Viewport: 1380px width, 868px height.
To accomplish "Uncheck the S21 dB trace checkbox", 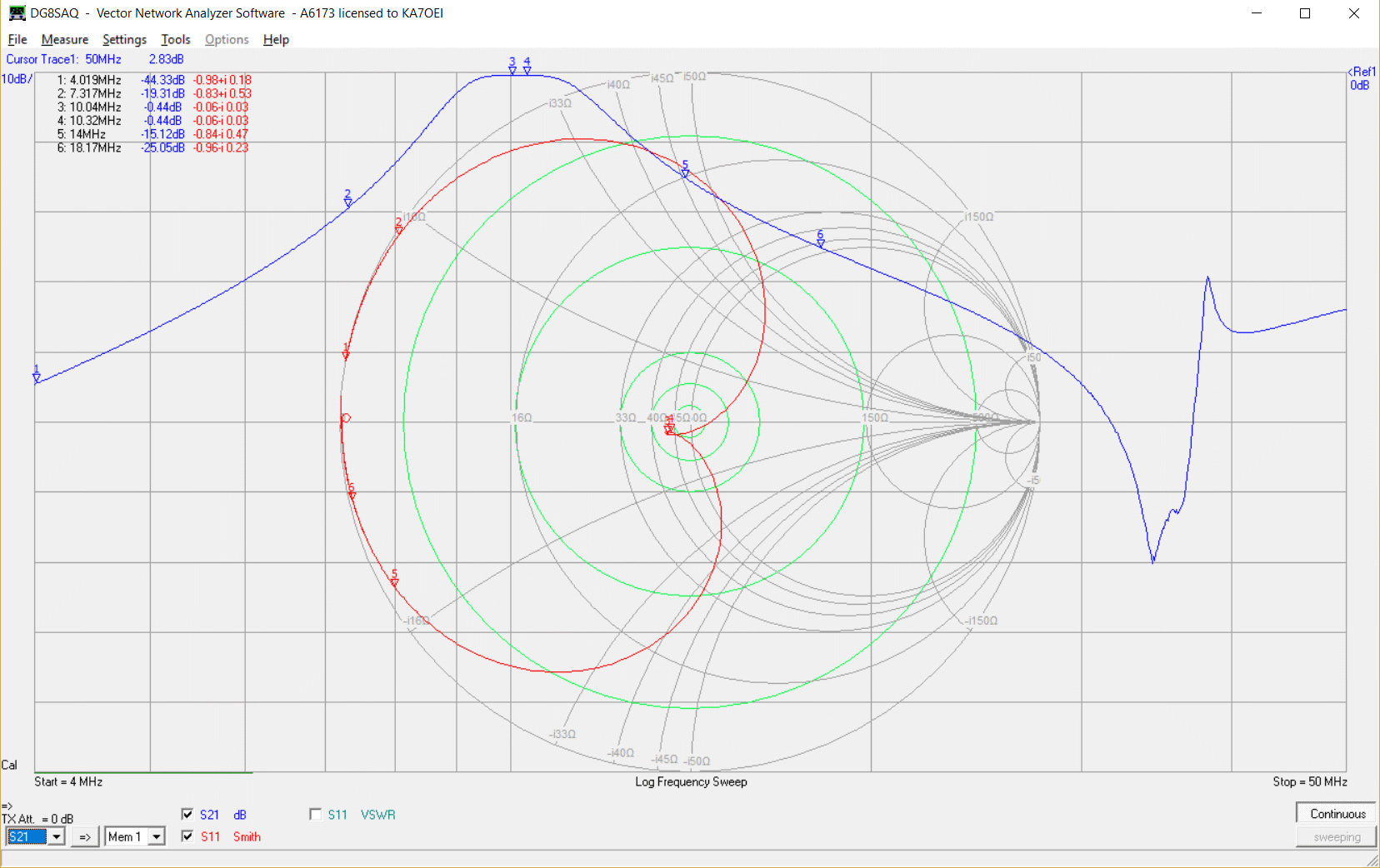I will coord(187,815).
